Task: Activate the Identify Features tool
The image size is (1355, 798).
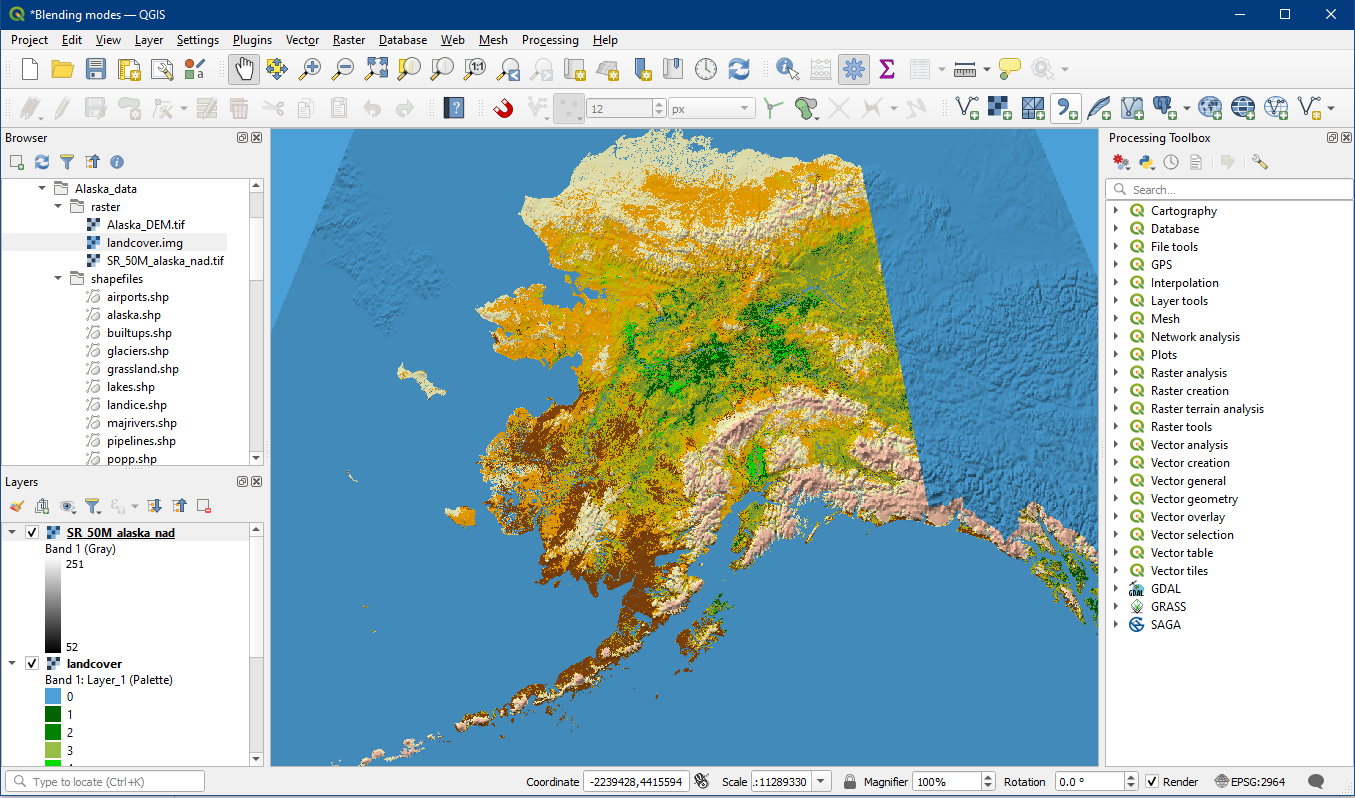Action: [x=787, y=69]
